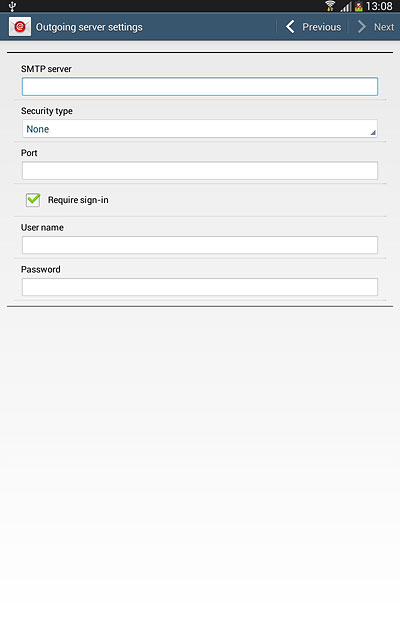Tap the clock showing 13:08

tap(379, 6)
